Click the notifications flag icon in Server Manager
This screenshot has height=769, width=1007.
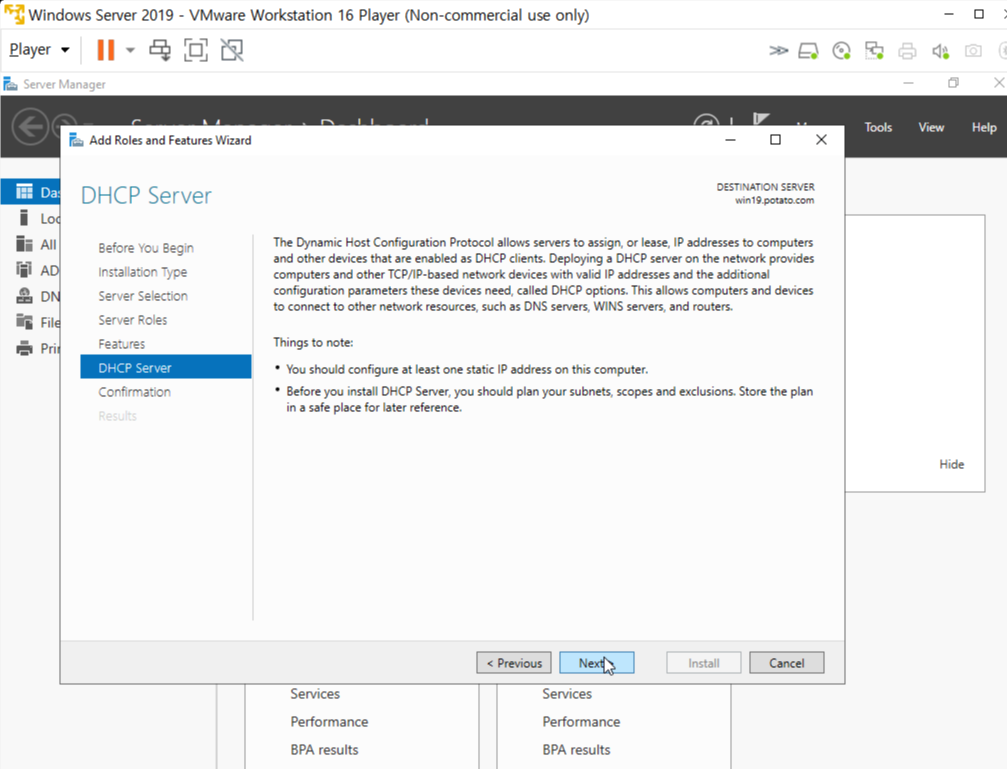point(761,119)
